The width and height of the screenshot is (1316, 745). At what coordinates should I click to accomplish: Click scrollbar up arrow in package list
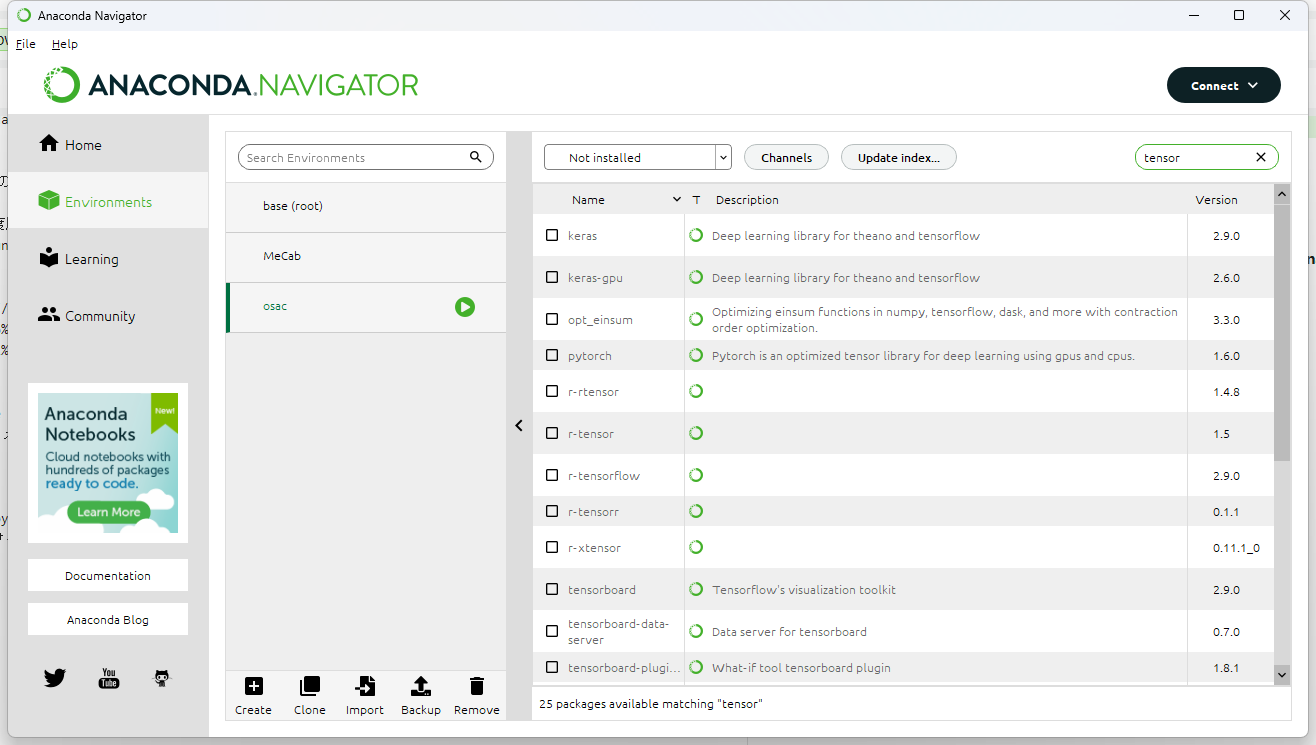1282,192
